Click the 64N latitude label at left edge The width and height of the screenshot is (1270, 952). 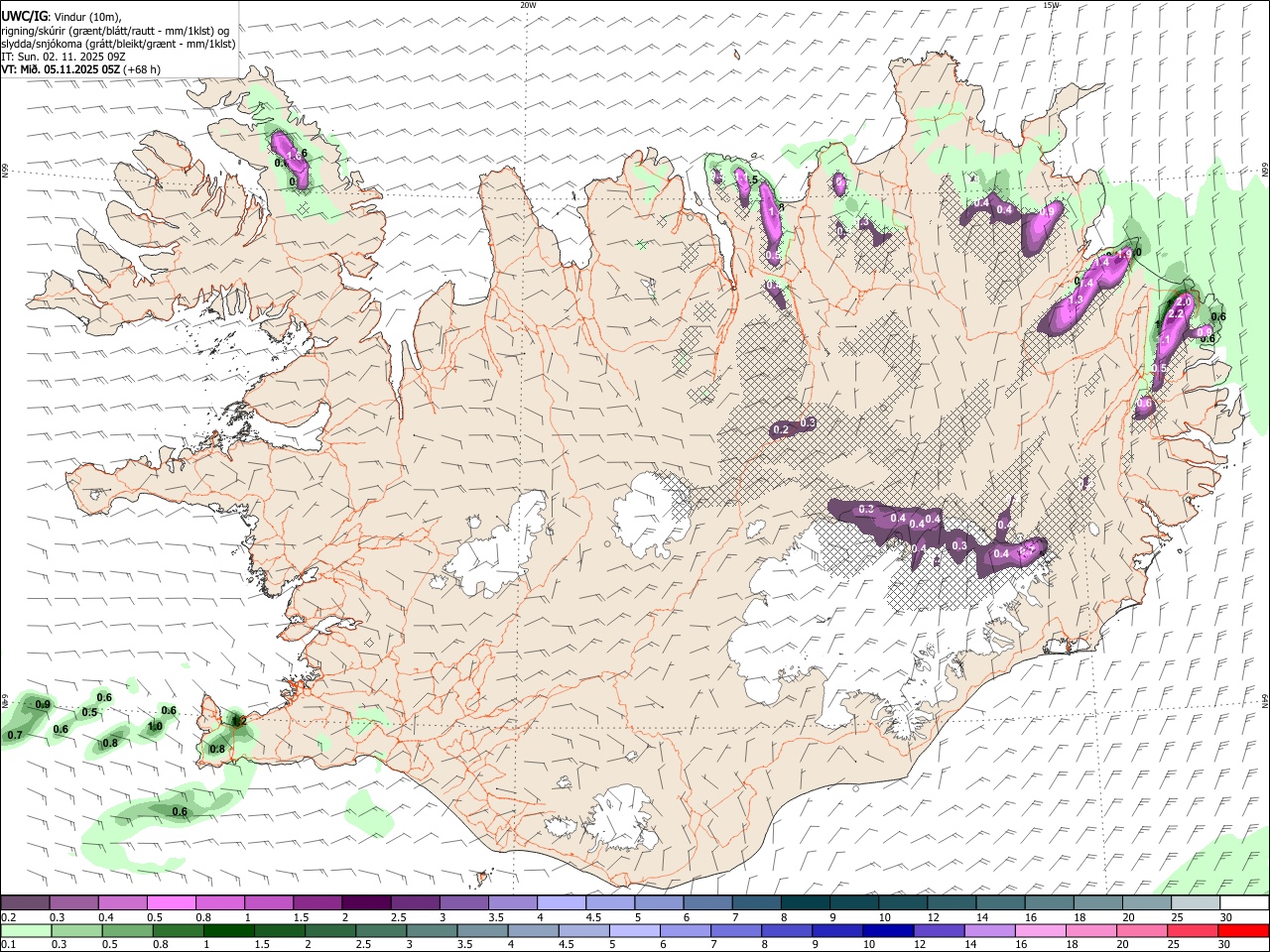click(x=5, y=701)
